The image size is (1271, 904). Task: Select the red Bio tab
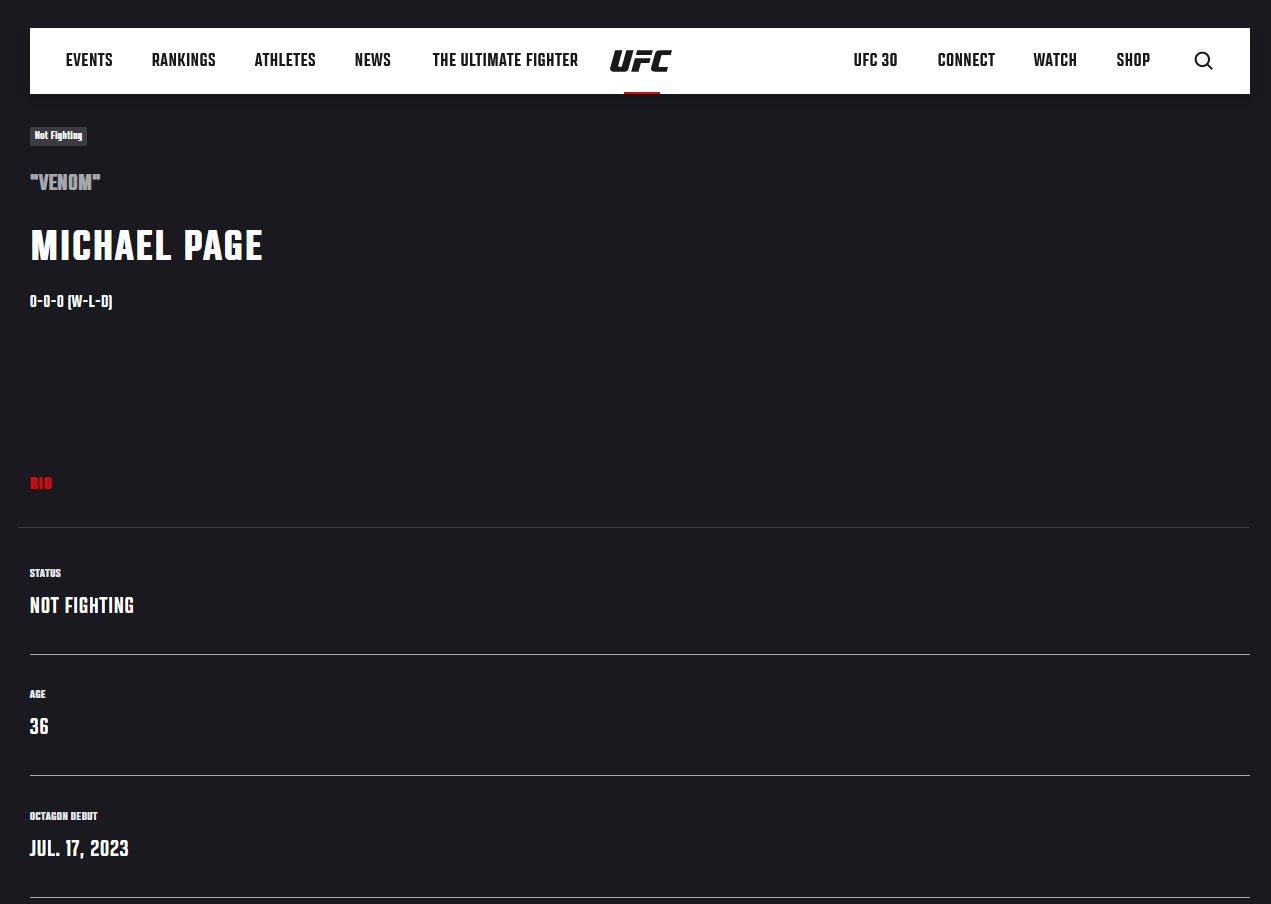(41, 484)
